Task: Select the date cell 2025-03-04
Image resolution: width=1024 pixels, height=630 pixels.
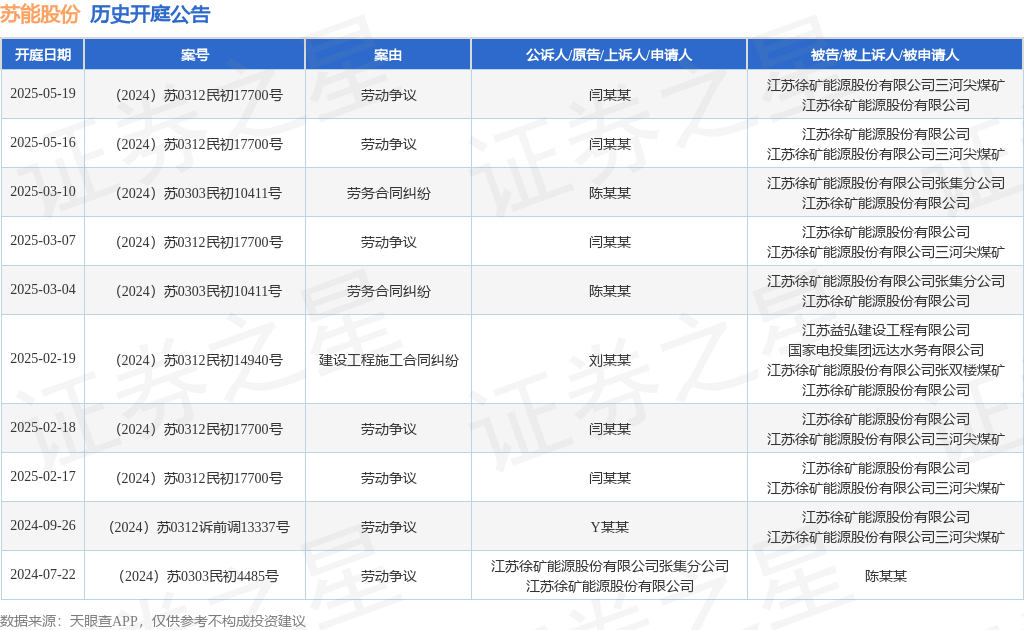Action: click(x=43, y=289)
